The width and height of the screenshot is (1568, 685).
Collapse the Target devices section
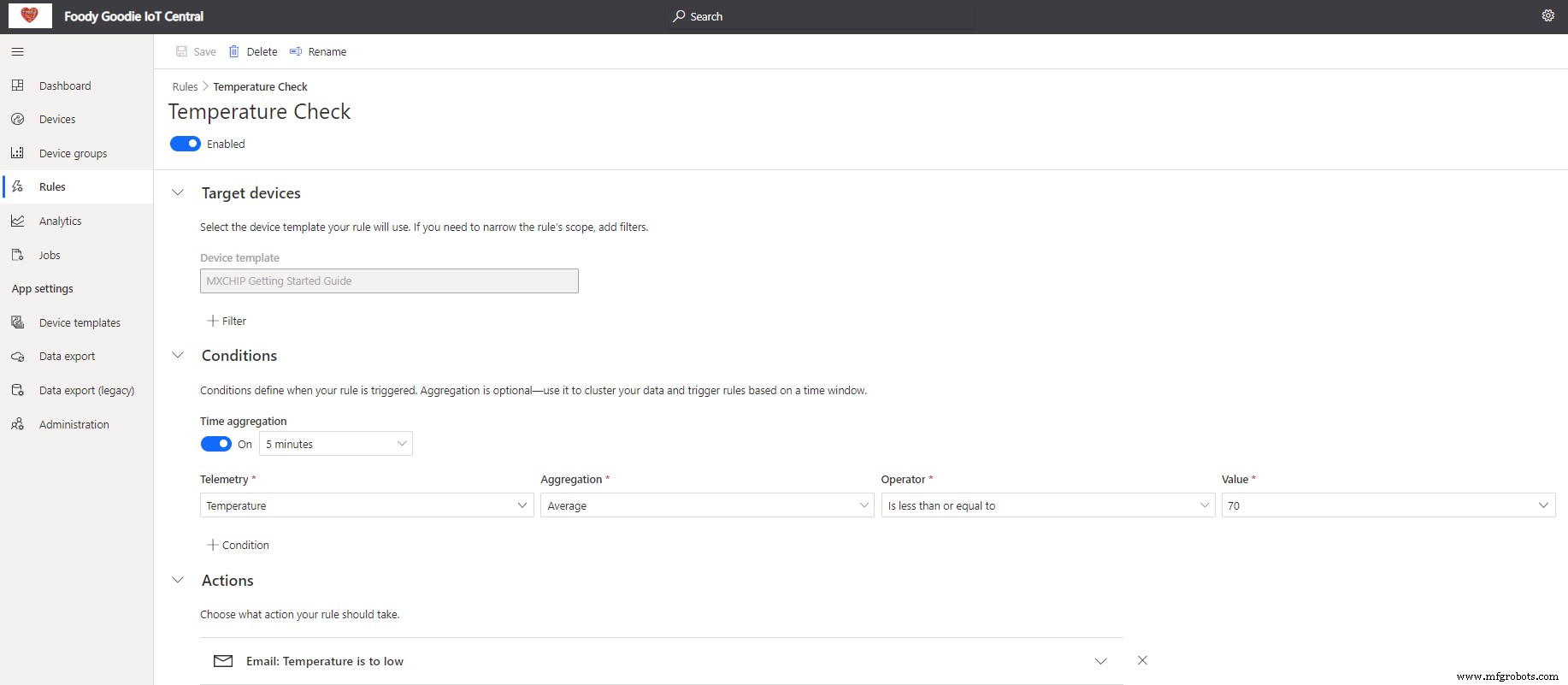178,193
